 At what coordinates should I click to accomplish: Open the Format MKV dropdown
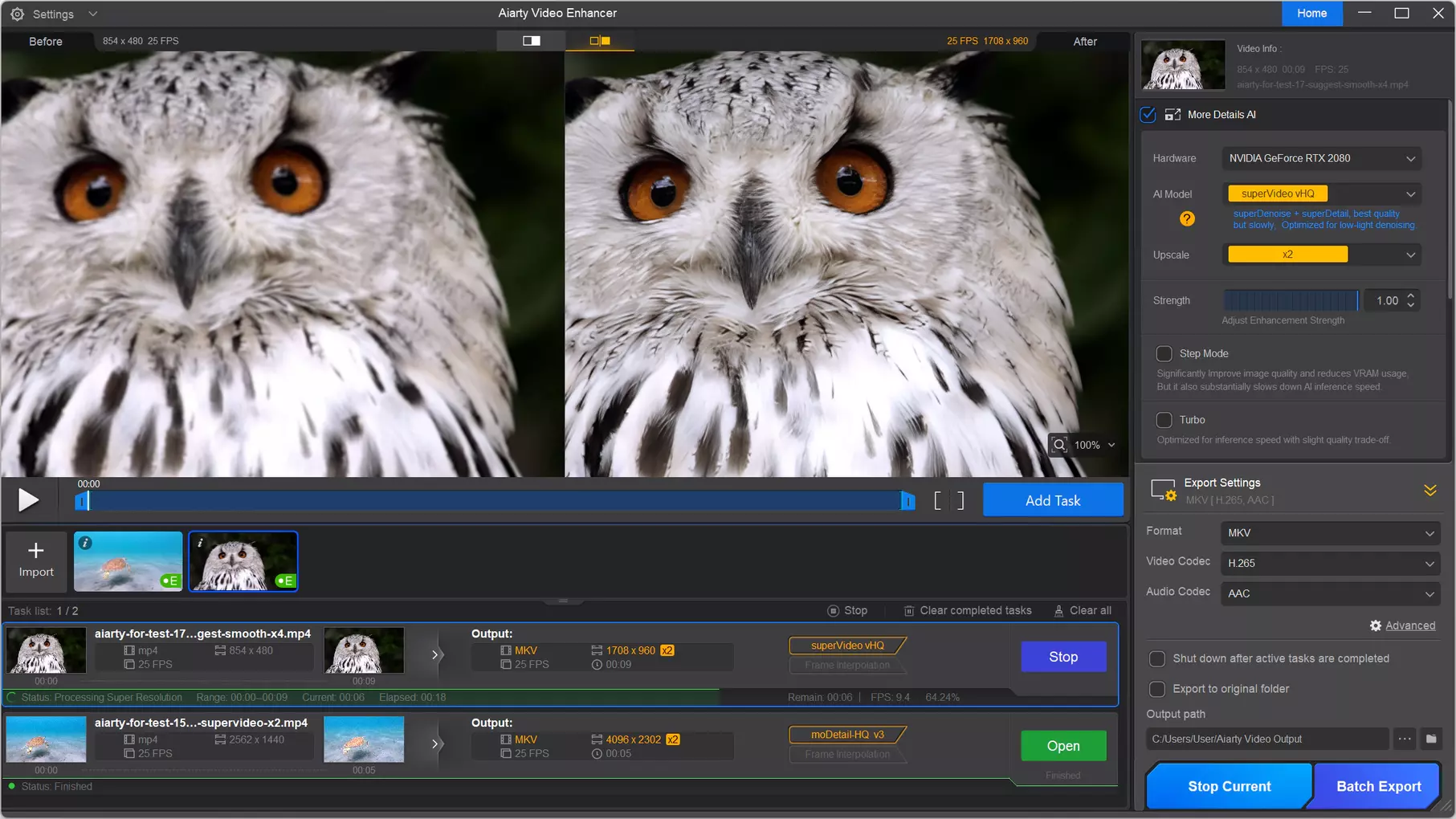(x=1331, y=532)
